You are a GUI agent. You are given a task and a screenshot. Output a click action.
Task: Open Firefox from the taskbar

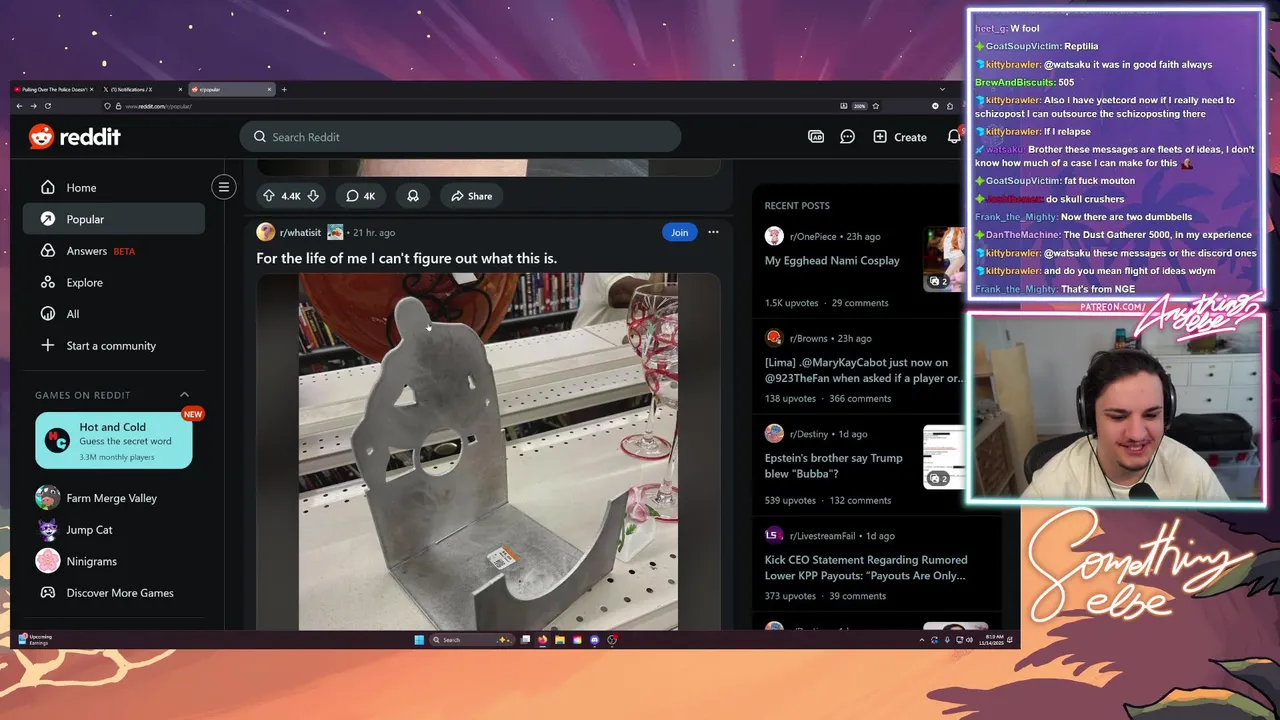pos(543,640)
